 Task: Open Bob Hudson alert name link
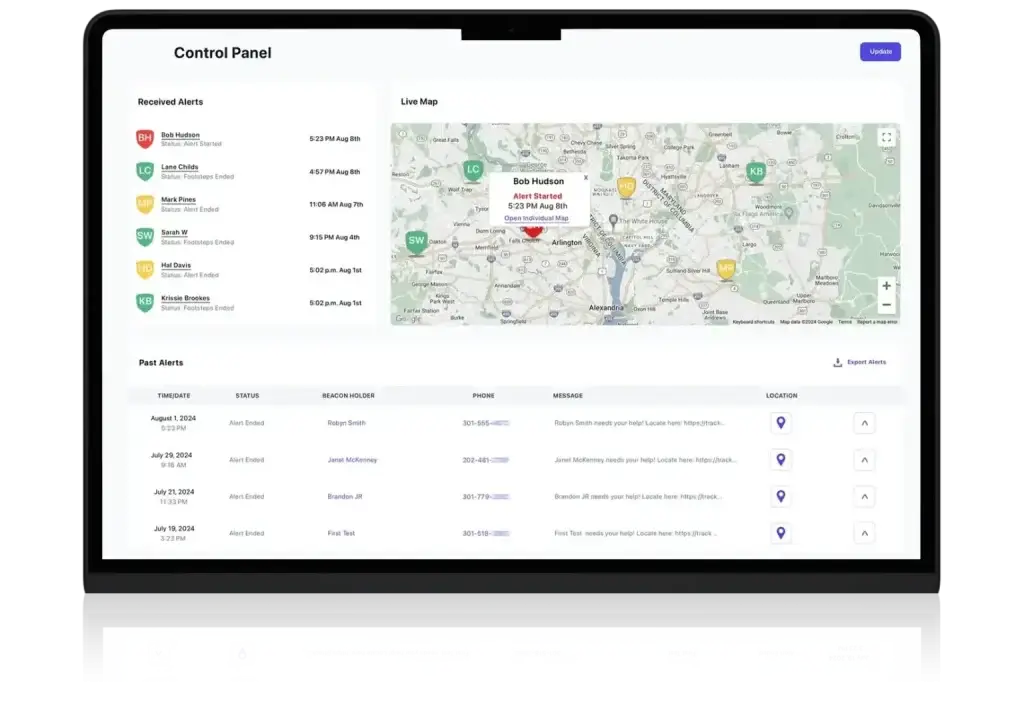click(x=180, y=135)
